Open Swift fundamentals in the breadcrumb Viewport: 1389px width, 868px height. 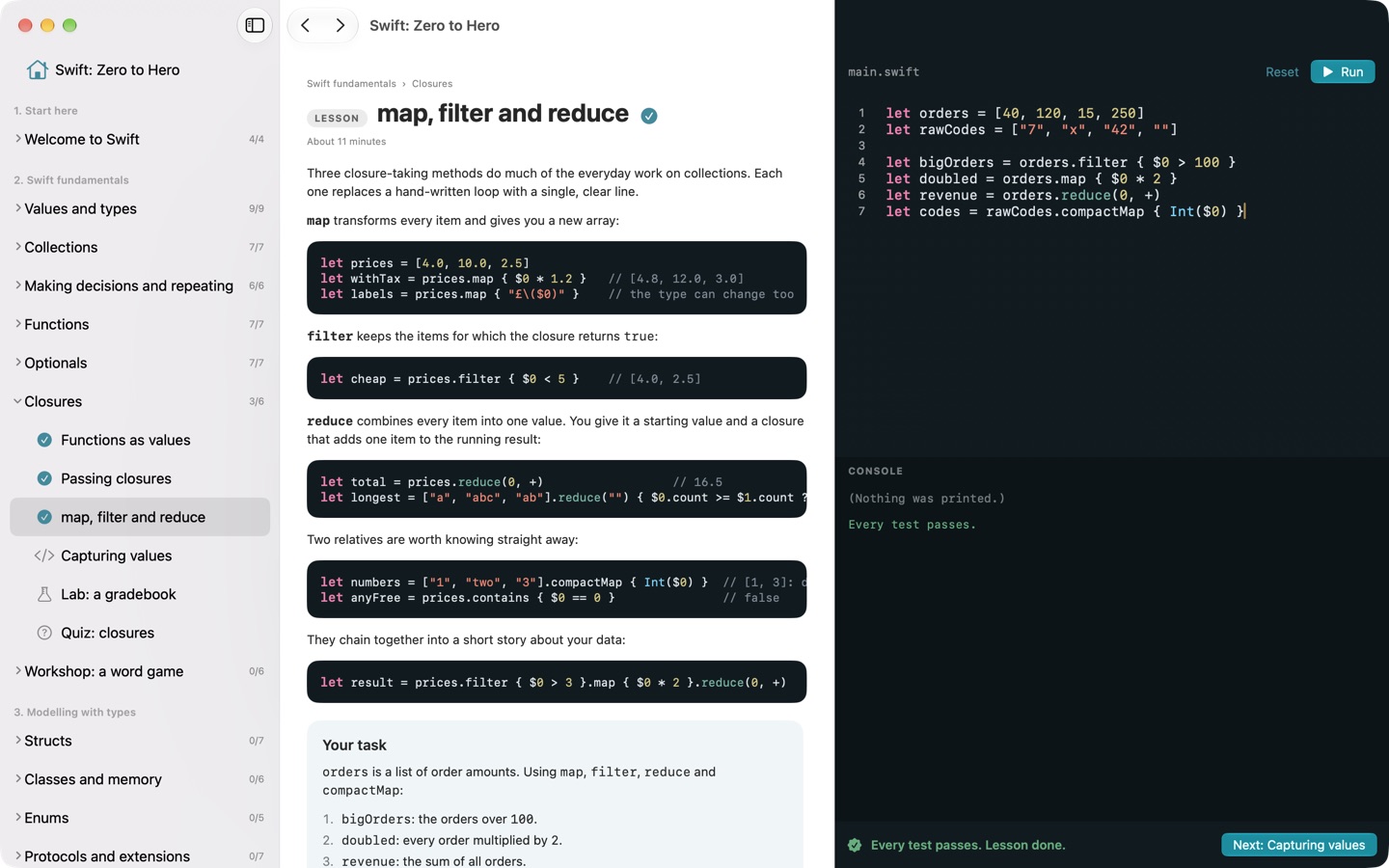pos(351,84)
